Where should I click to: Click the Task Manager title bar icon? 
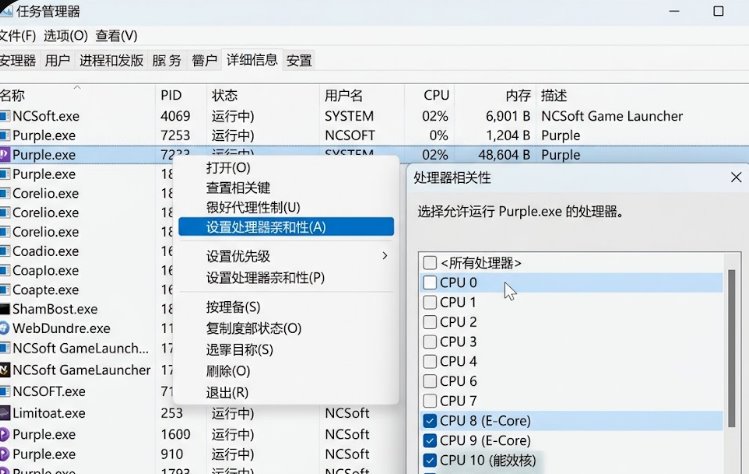tap(6, 11)
